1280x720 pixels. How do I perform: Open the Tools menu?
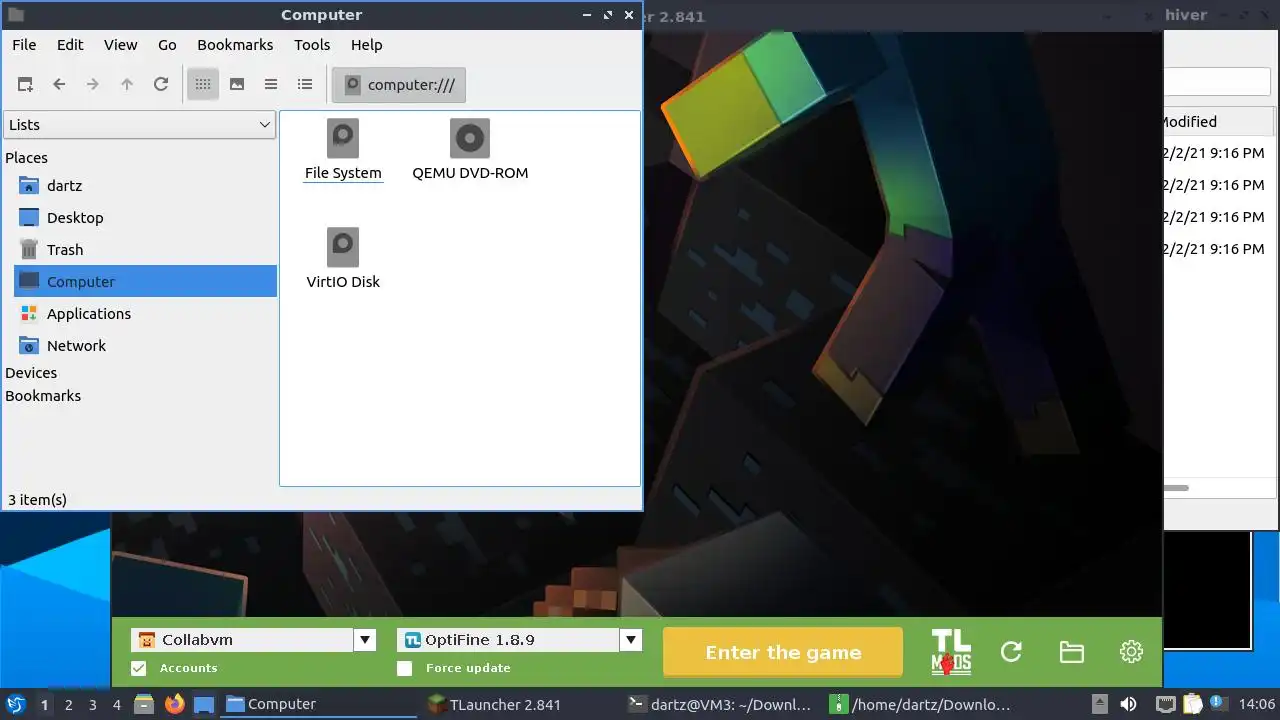312,45
